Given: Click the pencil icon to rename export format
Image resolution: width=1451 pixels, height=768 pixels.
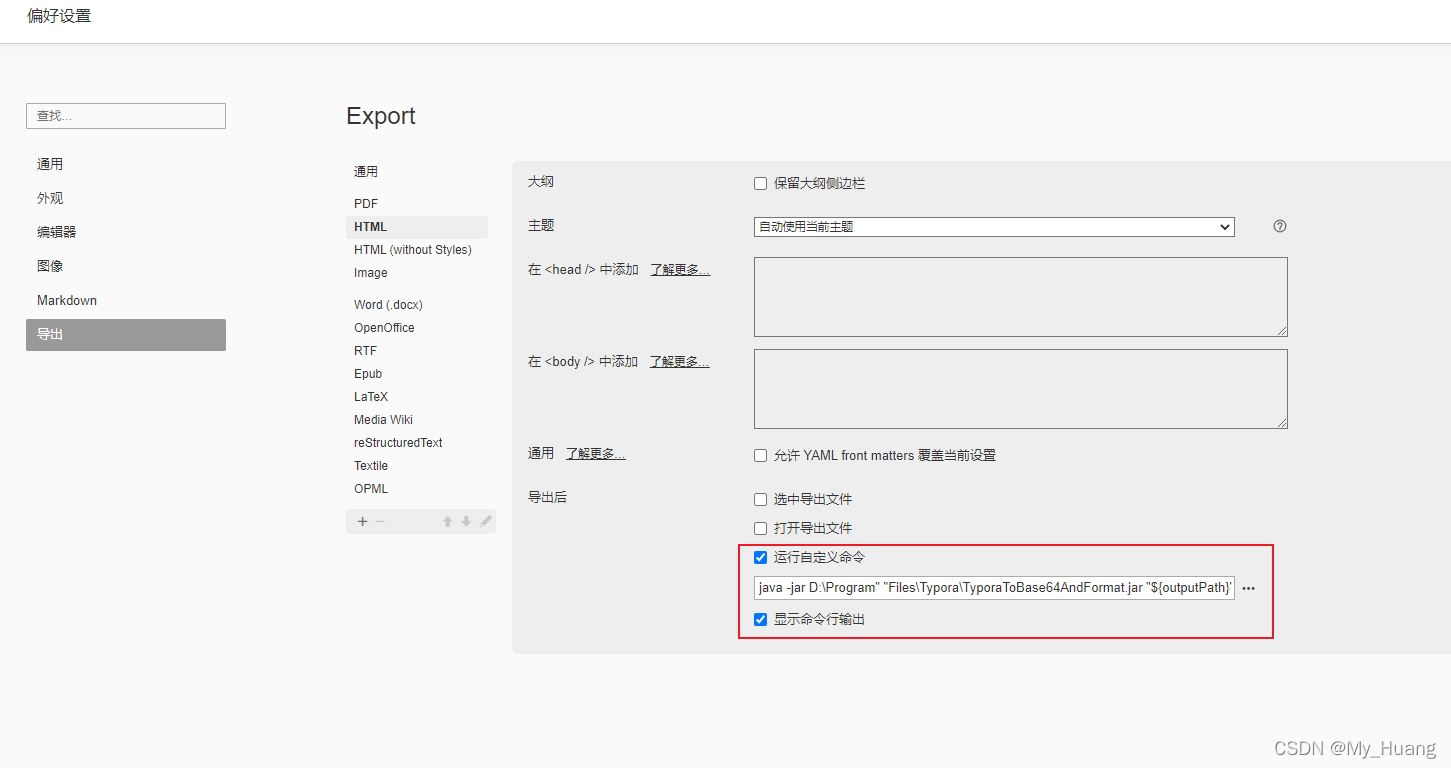Looking at the screenshot, I should point(485,521).
